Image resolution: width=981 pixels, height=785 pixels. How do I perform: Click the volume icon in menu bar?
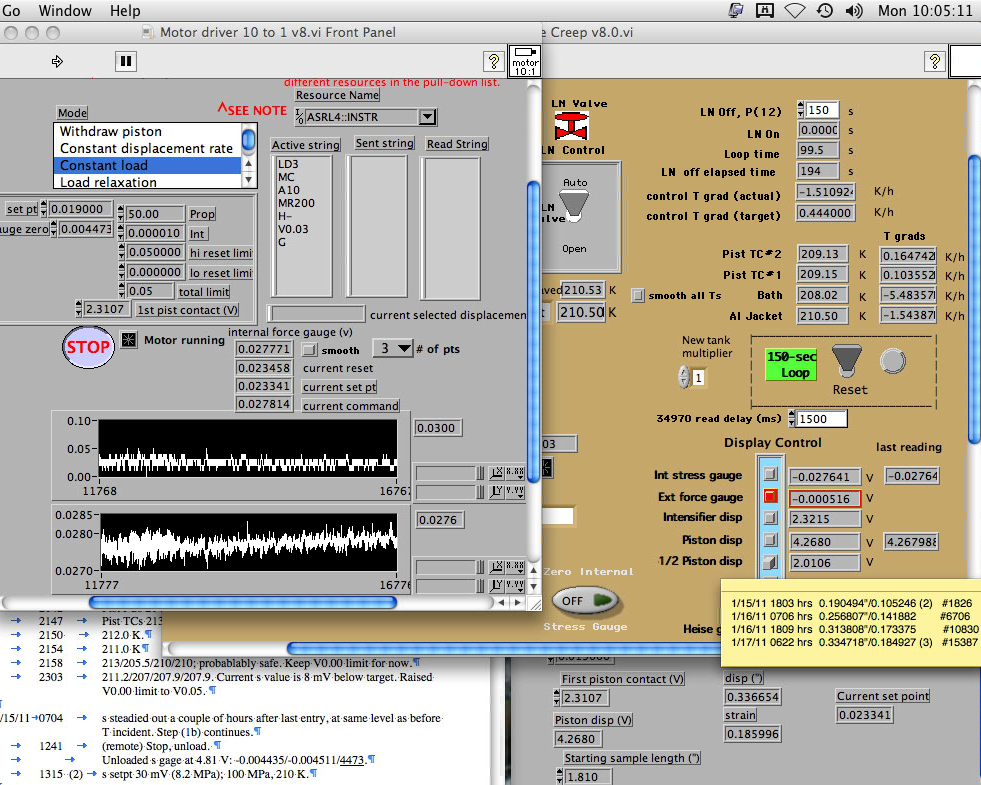(854, 11)
